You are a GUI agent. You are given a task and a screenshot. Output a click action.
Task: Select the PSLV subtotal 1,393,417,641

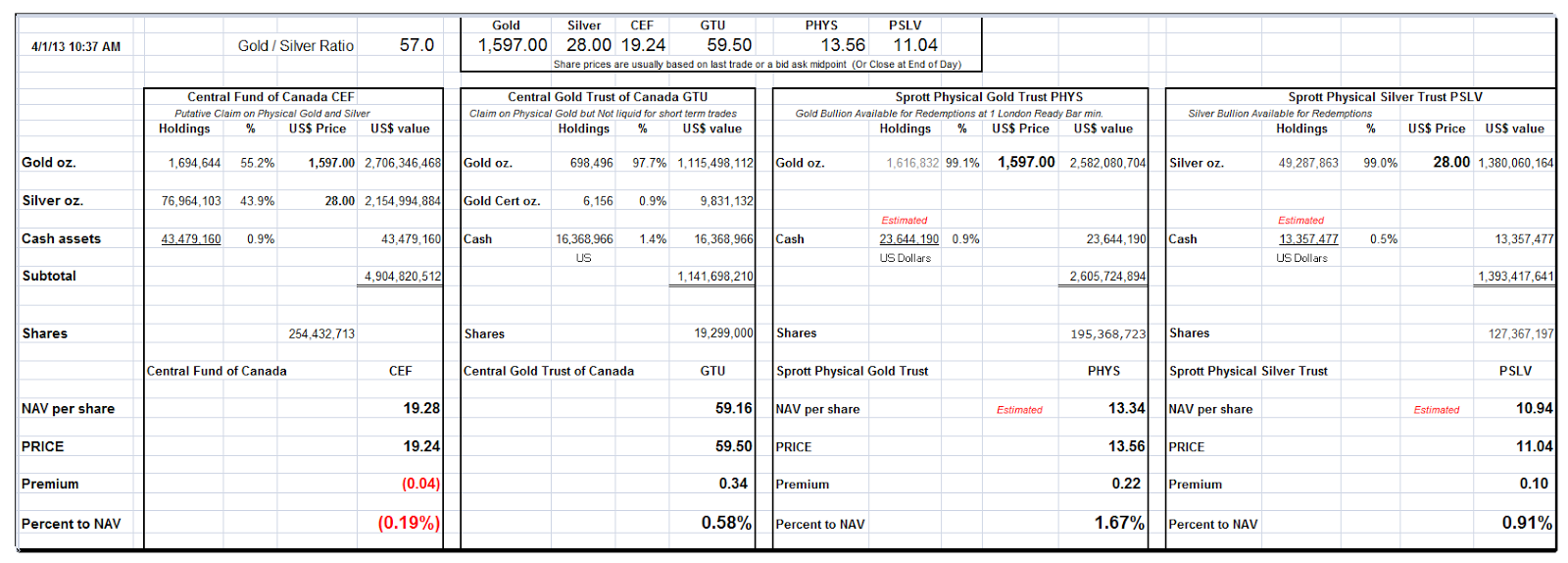1516,277
